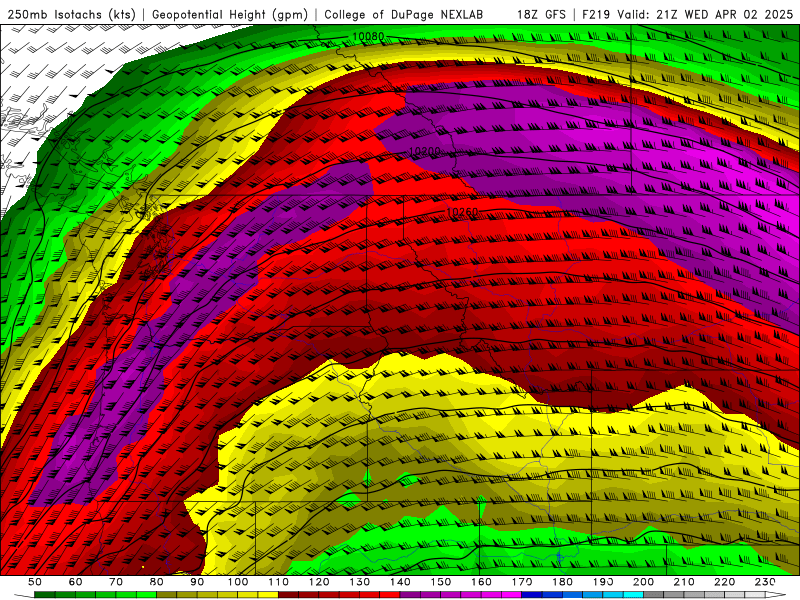Click the 180 value on the legend
The image size is (800, 600).
[562, 582]
